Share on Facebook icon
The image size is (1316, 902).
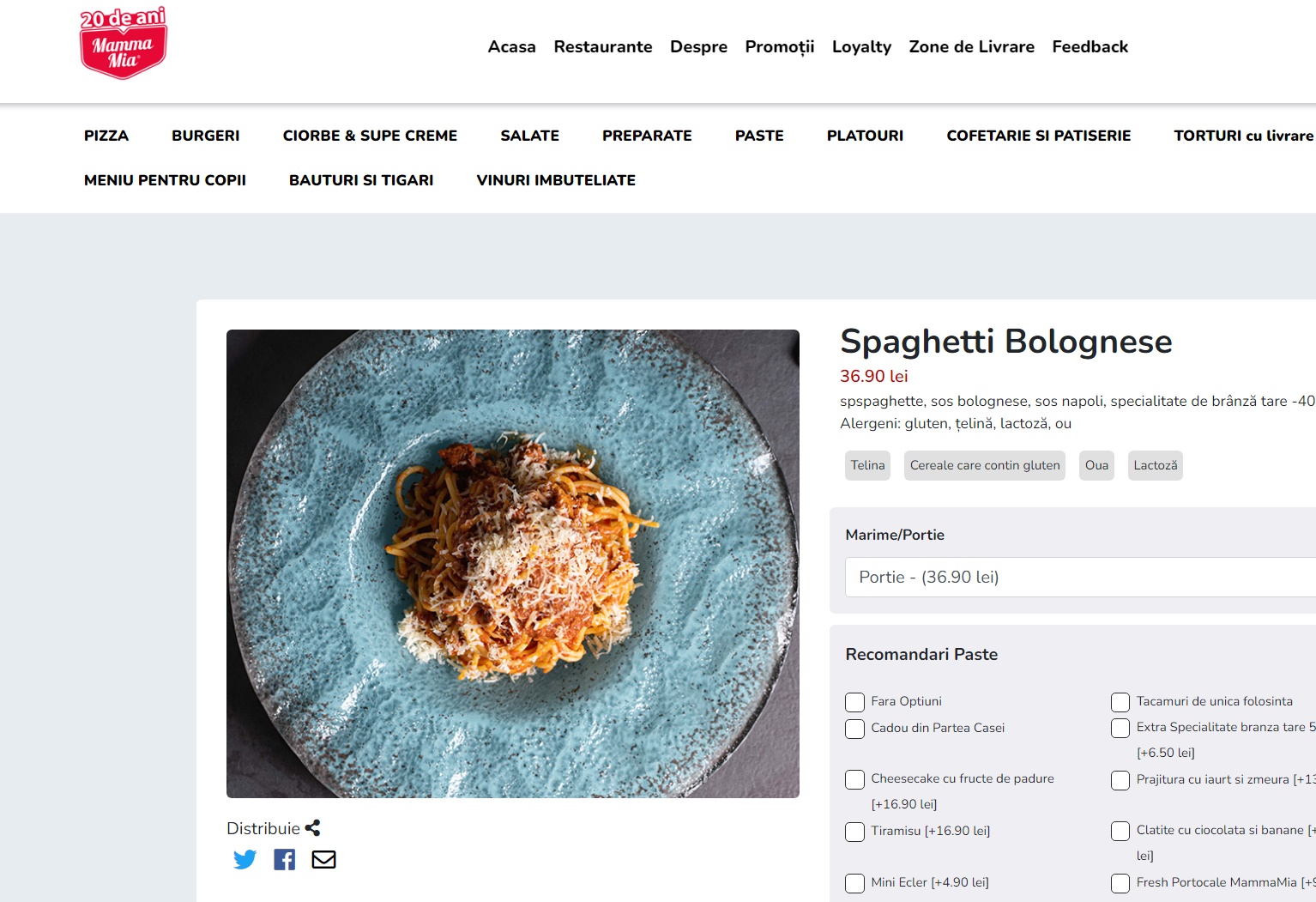point(284,859)
